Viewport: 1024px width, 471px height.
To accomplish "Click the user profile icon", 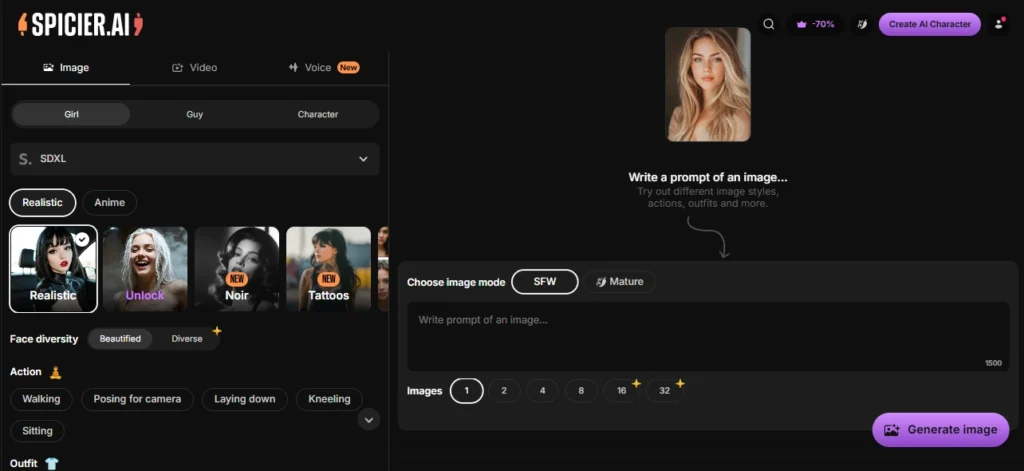I will (x=998, y=24).
